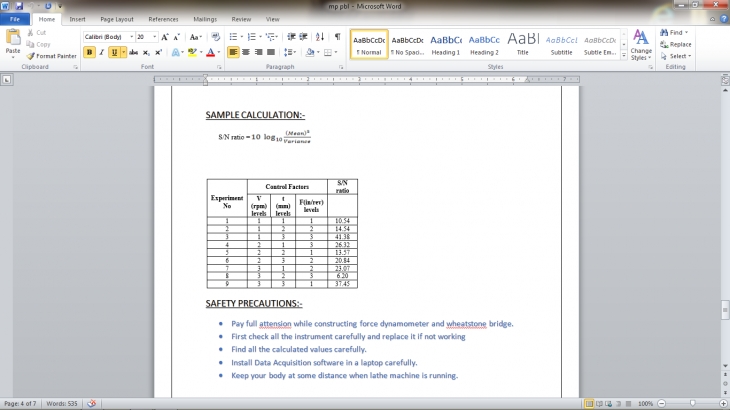
Task: Toggle Underline formatting
Action: pos(114,52)
